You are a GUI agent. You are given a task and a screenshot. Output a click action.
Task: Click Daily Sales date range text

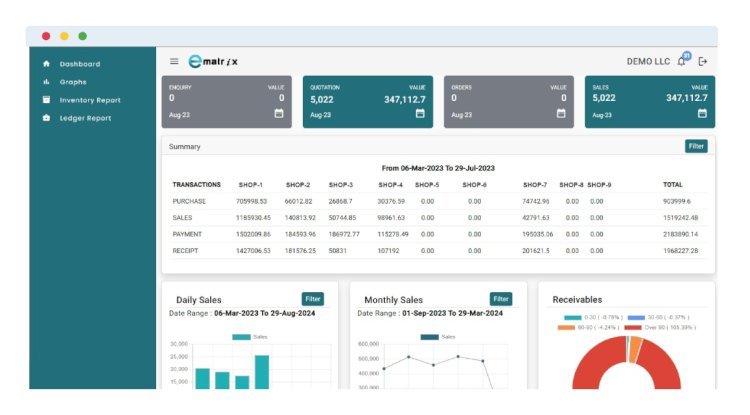coord(242,313)
